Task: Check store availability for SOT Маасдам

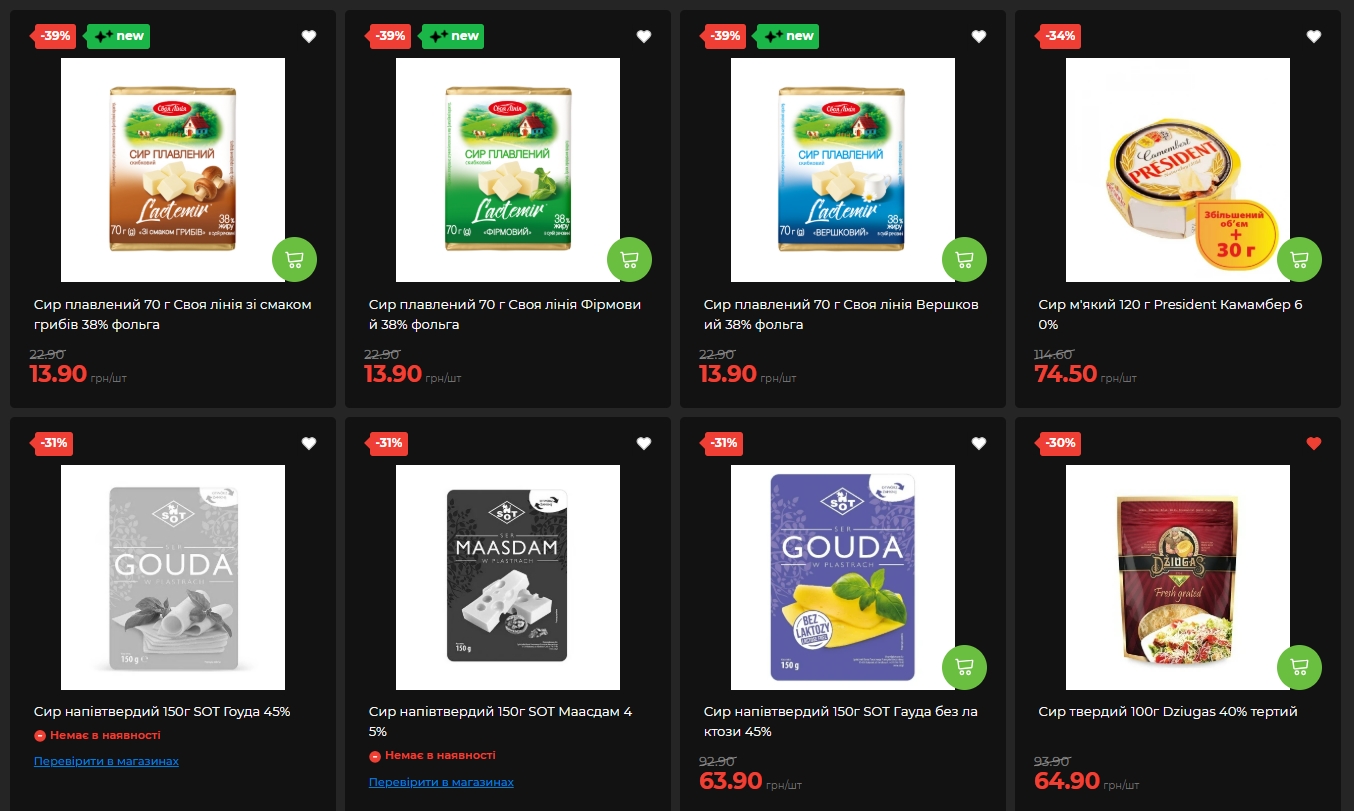Action: 441,782
